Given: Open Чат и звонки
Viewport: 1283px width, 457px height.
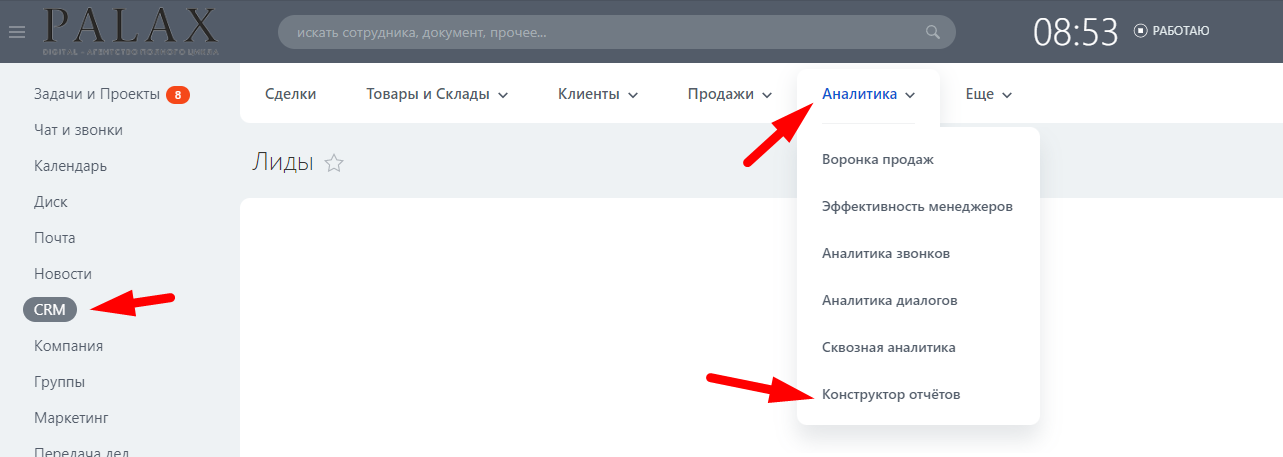Looking at the screenshot, I should (78, 130).
